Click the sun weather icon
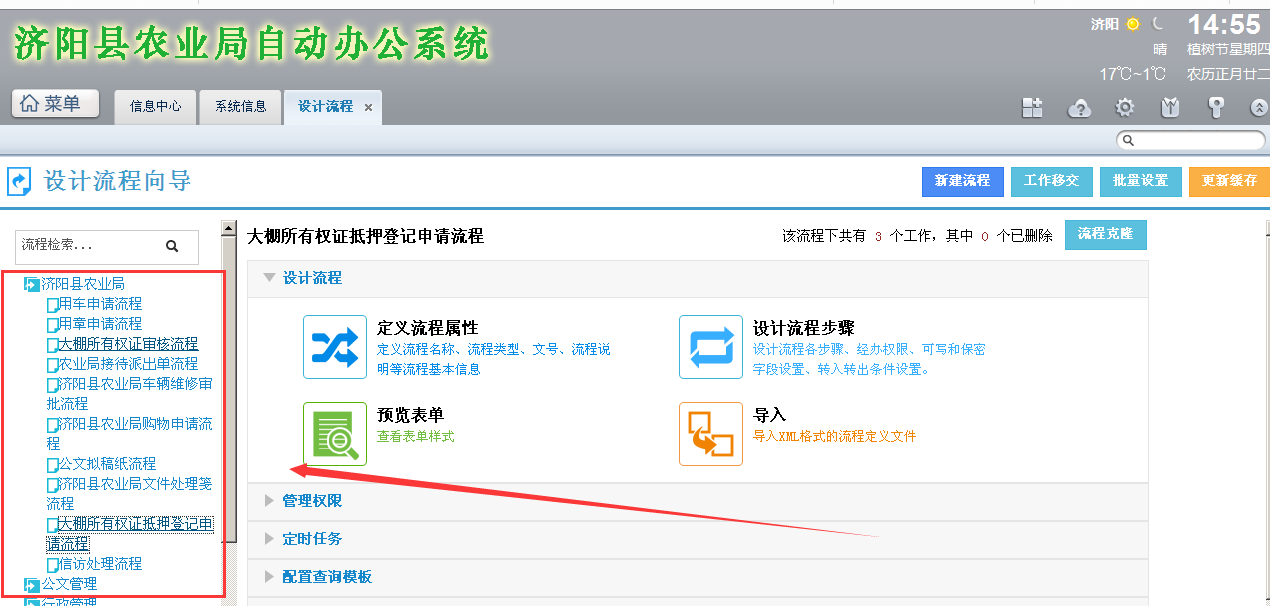Screen dimensions: 1270x606 pos(1133,24)
